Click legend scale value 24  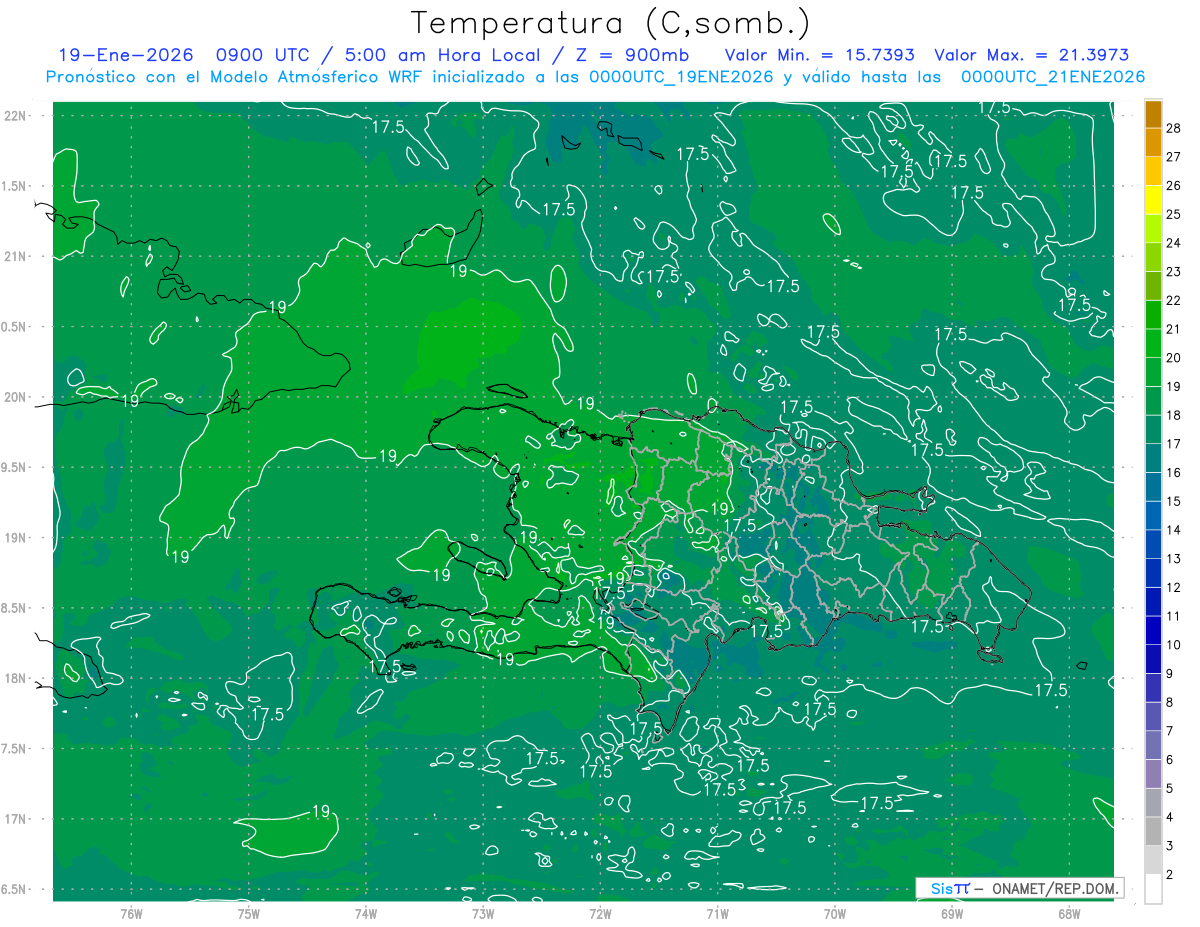tap(1174, 243)
